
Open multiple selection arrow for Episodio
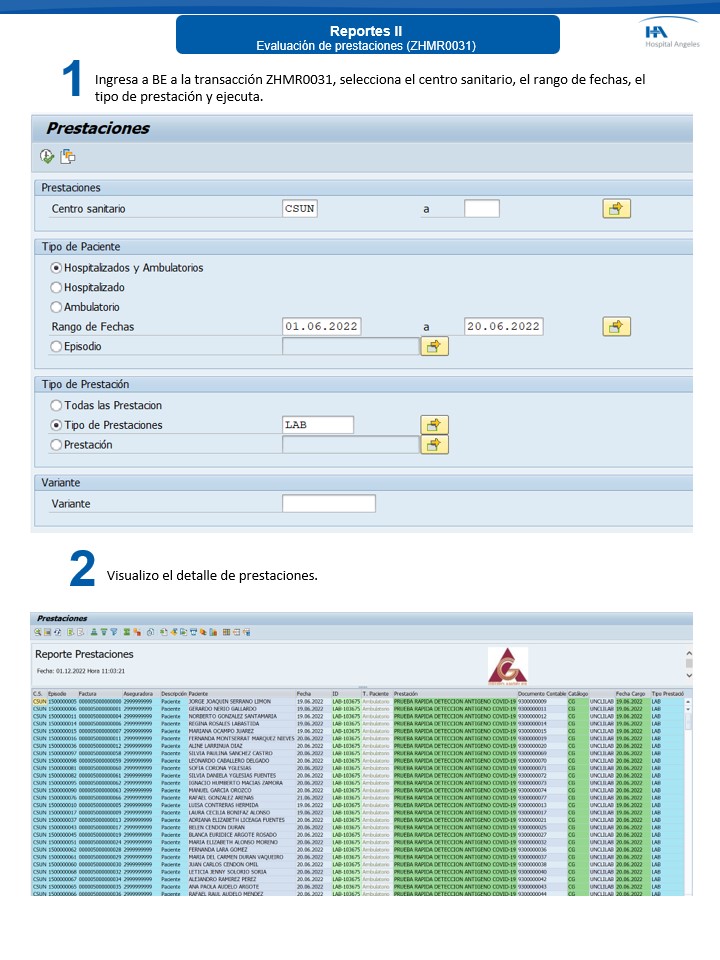(434, 346)
